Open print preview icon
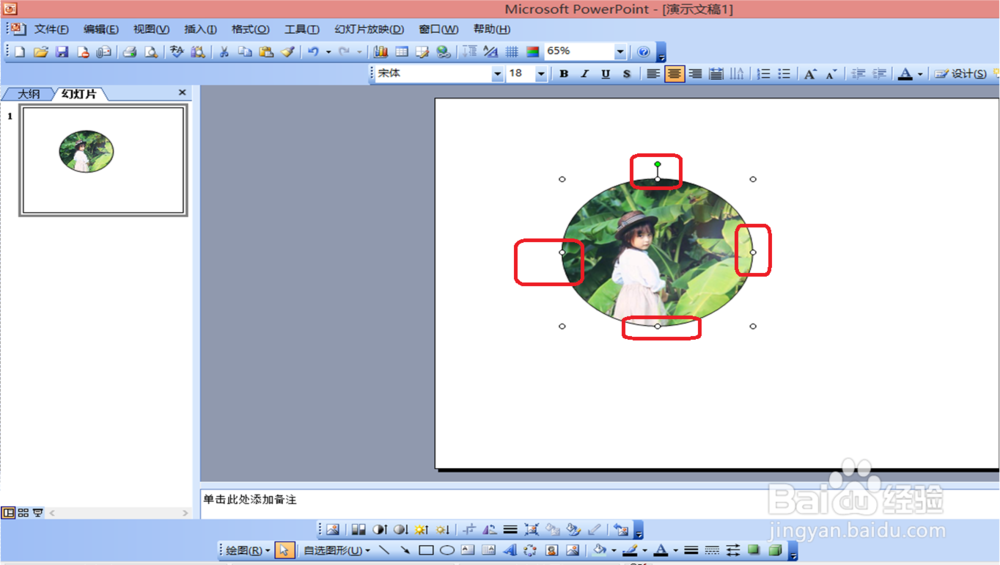This screenshot has width=1000, height=565. pyautogui.click(x=151, y=52)
